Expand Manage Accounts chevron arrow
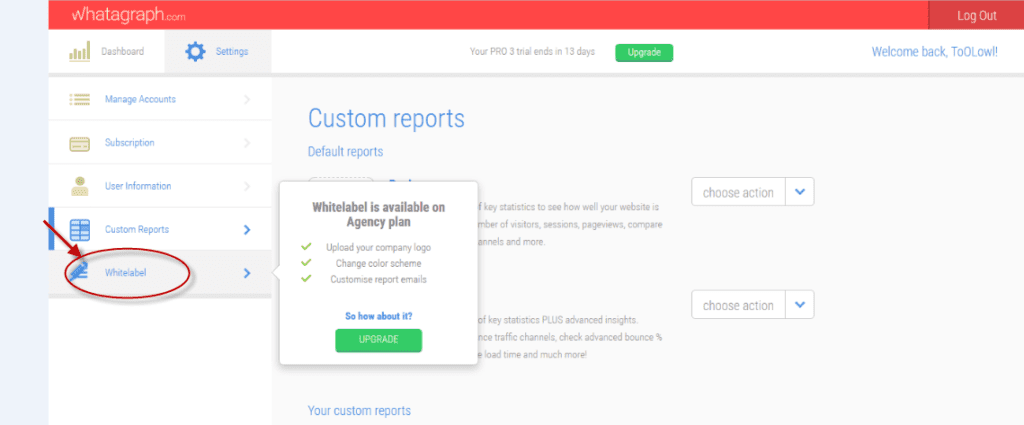The width and height of the screenshot is (1024, 425). coord(247,99)
